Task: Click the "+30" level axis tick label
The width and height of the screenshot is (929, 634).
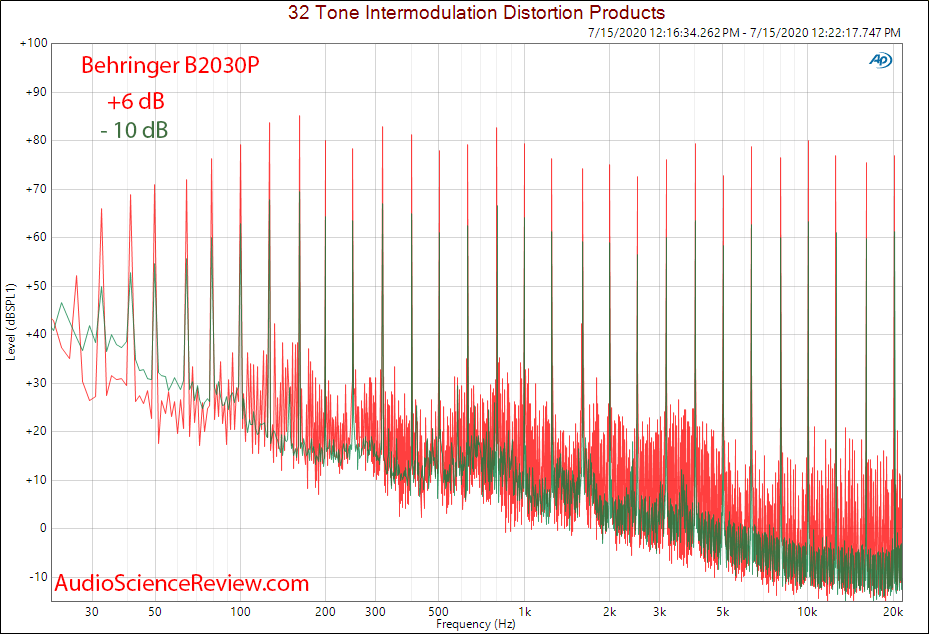Action: tap(36, 383)
